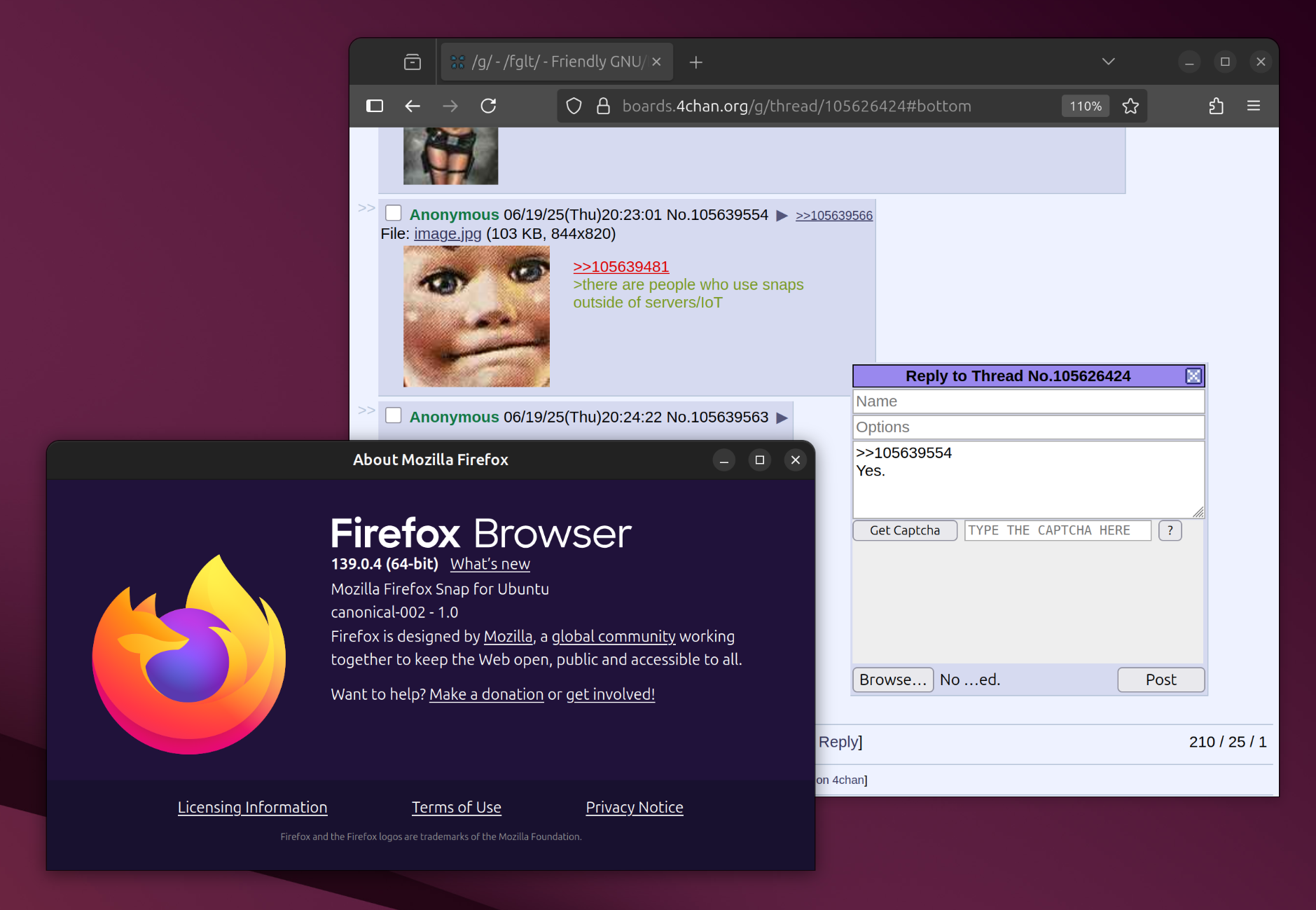Viewport: 1316px width, 910px height.
Task: Maximize the About Mozilla Firefox dialog
Action: coord(760,460)
